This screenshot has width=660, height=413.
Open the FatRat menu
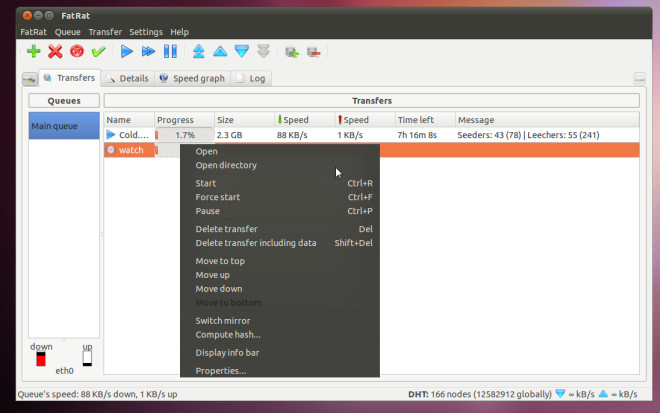click(x=34, y=32)
